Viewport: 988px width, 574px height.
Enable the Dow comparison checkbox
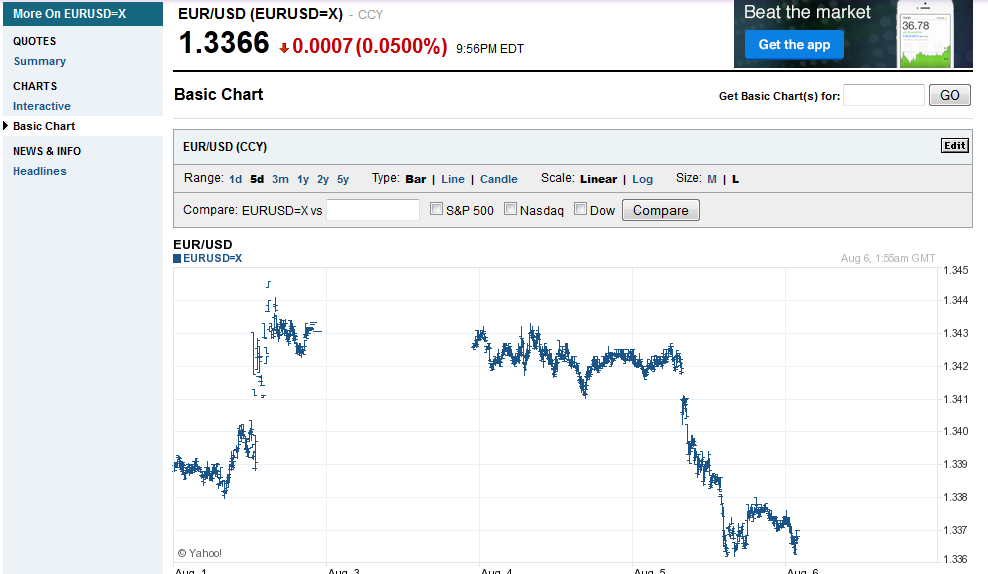580,209
